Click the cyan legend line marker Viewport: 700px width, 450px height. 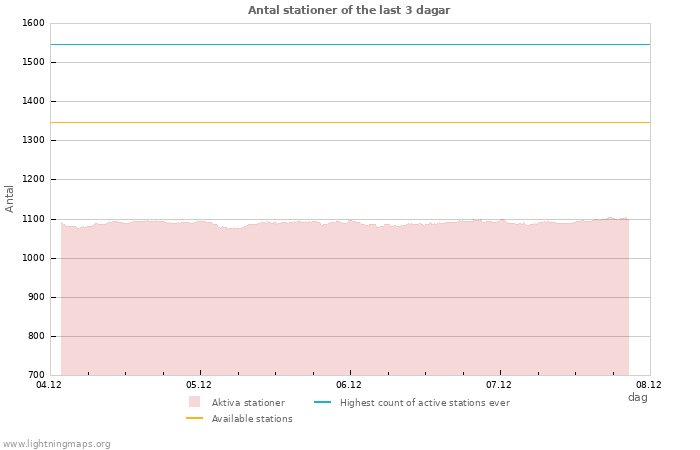[x=322, y=403]
